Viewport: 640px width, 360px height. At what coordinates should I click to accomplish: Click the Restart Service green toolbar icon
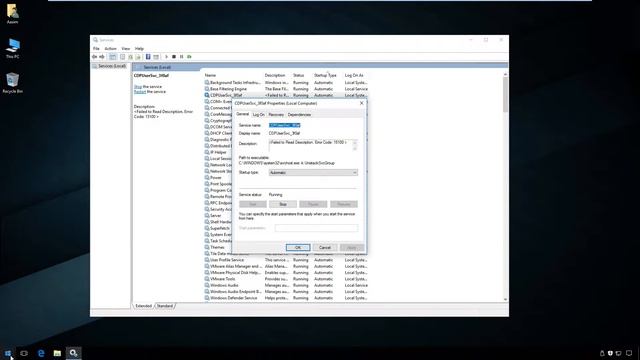(189, 57)
